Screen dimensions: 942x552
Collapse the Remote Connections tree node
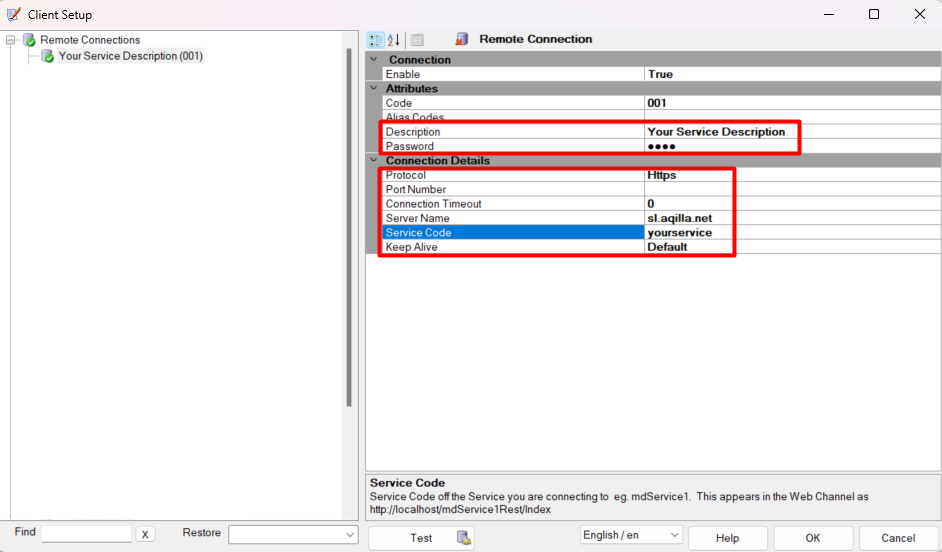[x=11, y=40]
